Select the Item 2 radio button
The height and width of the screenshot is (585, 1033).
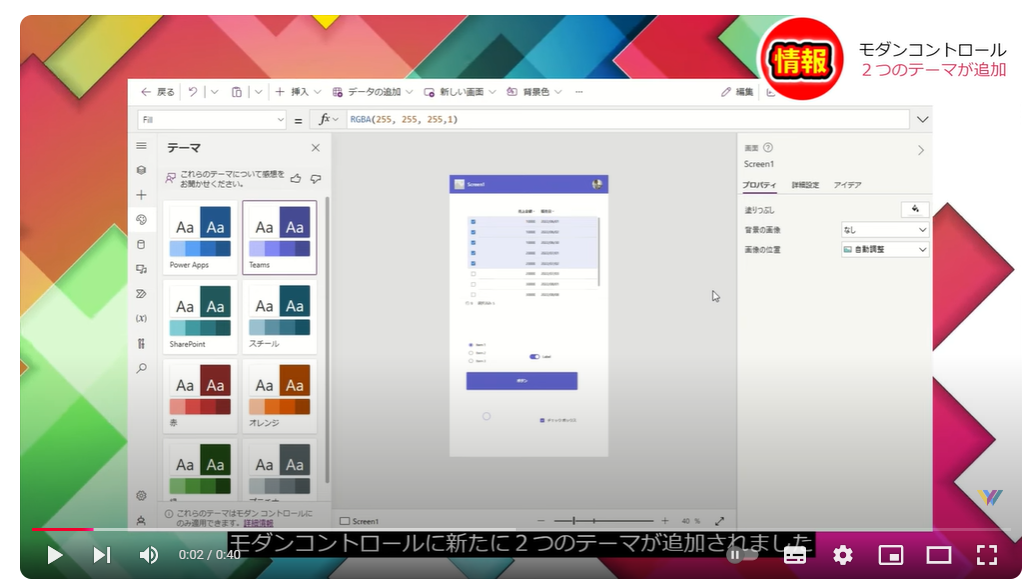point(470,353)
